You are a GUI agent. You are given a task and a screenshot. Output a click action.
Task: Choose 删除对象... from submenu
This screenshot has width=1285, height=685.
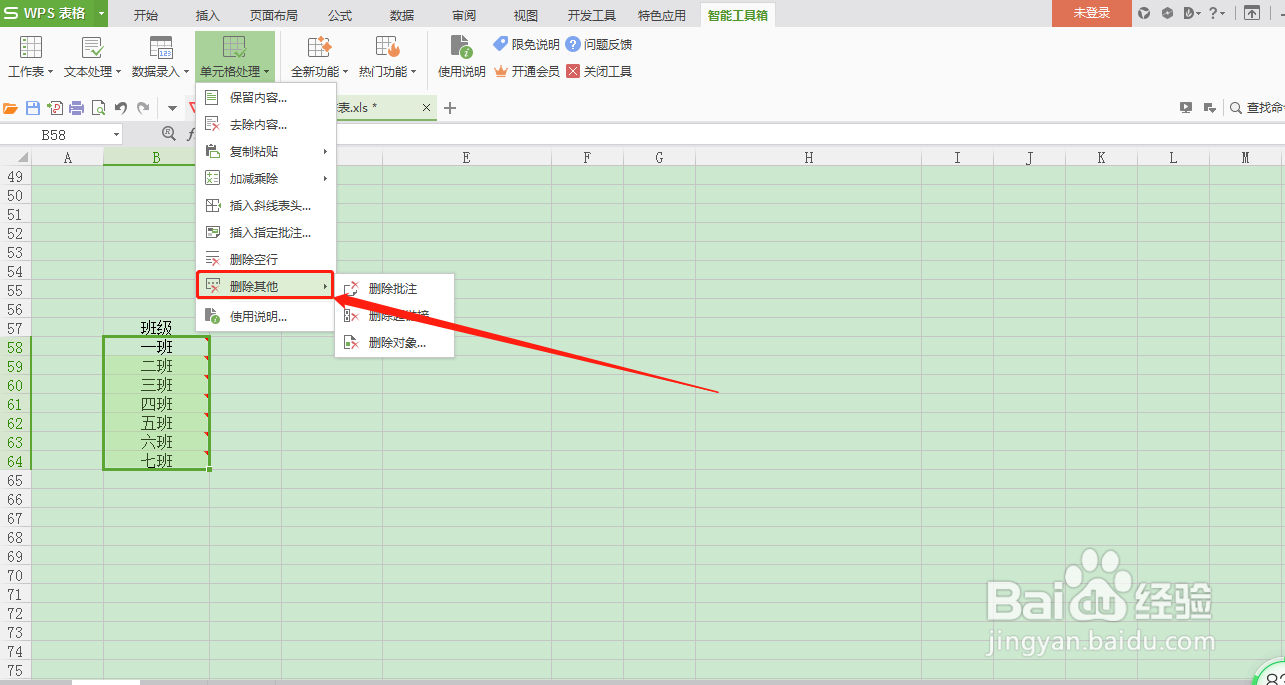tap(394, 343)
